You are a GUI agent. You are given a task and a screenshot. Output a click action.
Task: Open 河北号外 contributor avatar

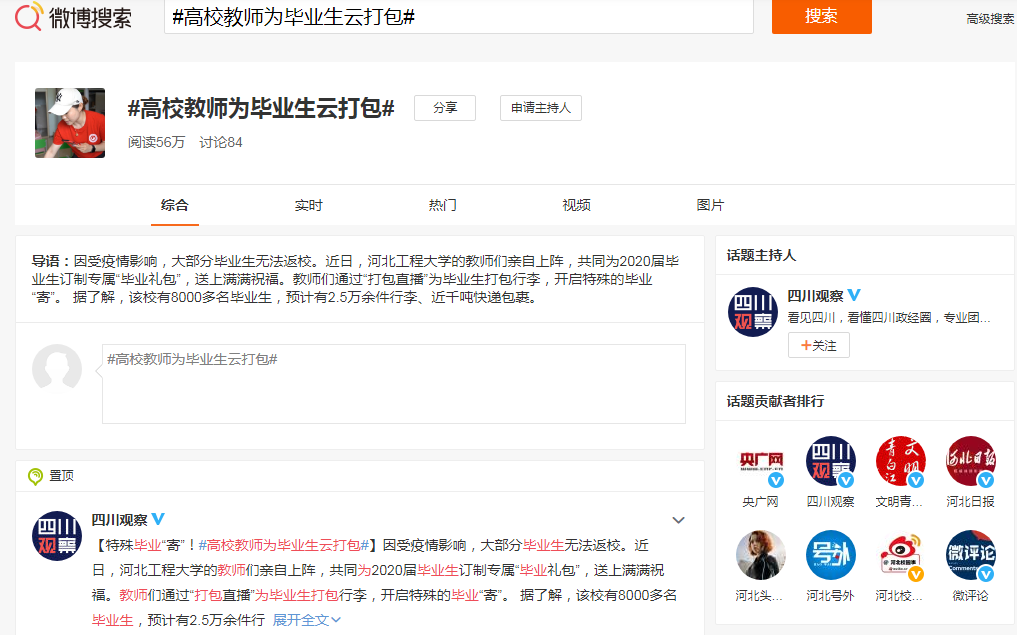tap(830, 555)
